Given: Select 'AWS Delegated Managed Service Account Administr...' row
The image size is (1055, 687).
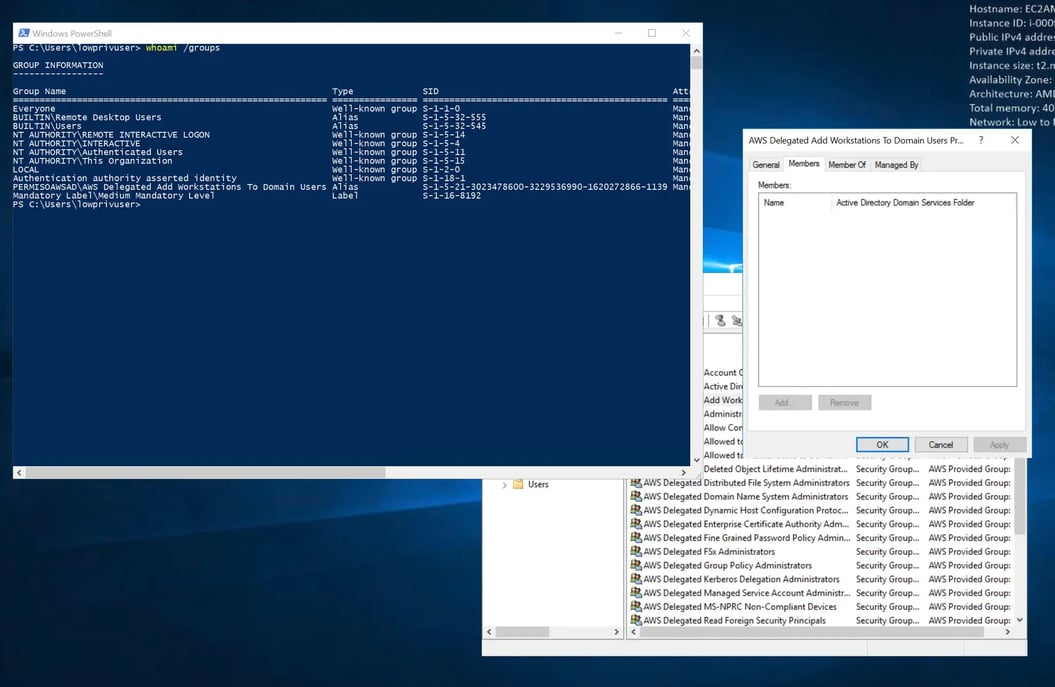Looking at the screenshot, I should click(820, 593).
